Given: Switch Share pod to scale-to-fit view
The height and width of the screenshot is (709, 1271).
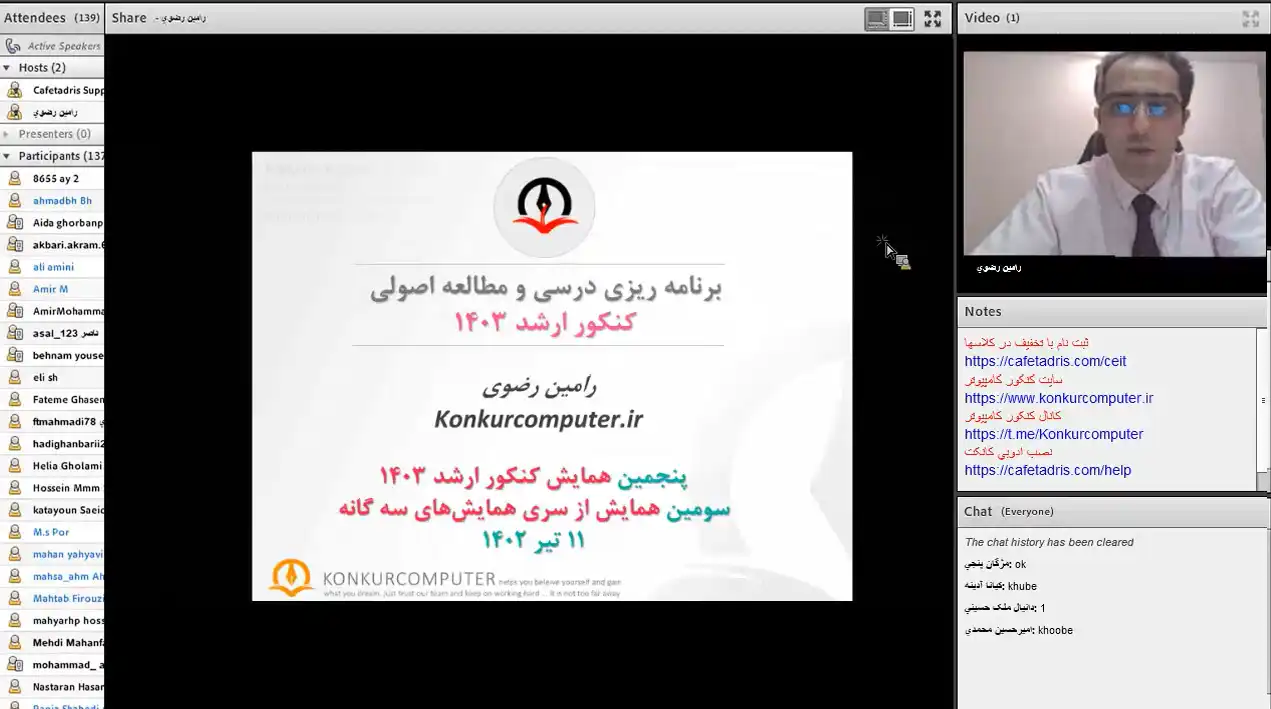Looking at the screenshot, I should pyautogui.click(x=877, y=19).
